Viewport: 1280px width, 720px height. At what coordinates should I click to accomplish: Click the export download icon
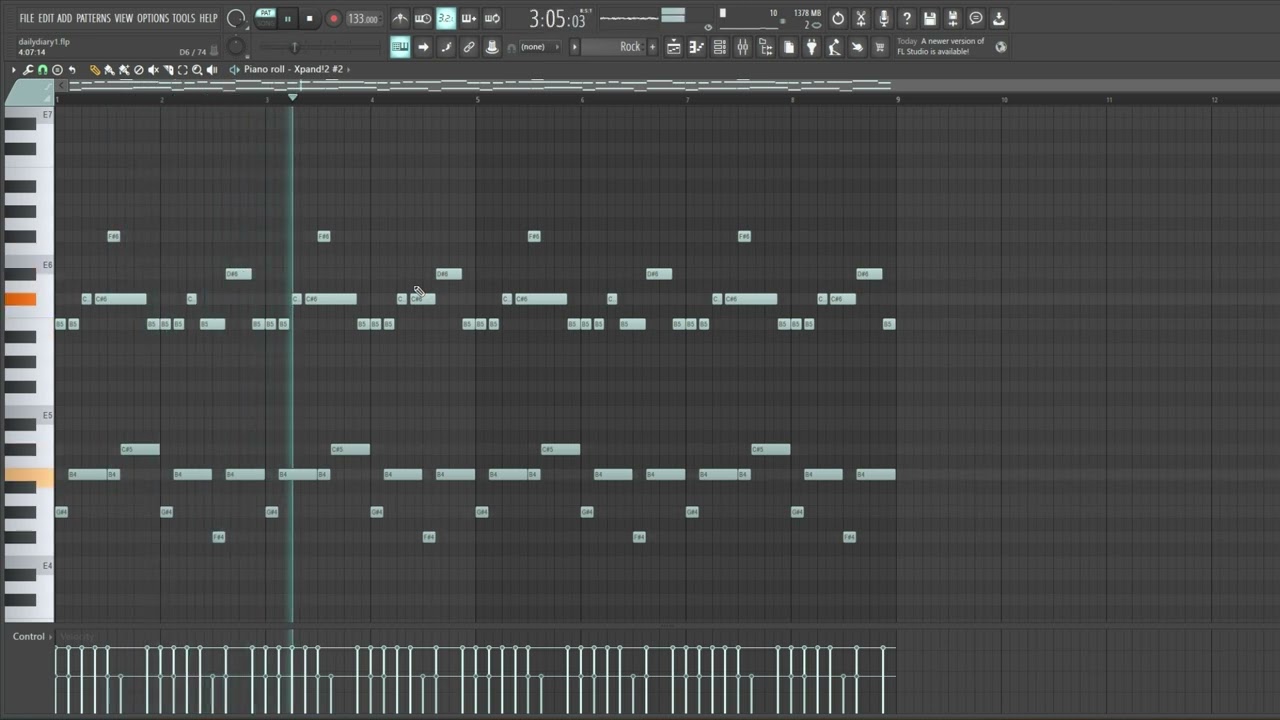click(x=999, y=18)
